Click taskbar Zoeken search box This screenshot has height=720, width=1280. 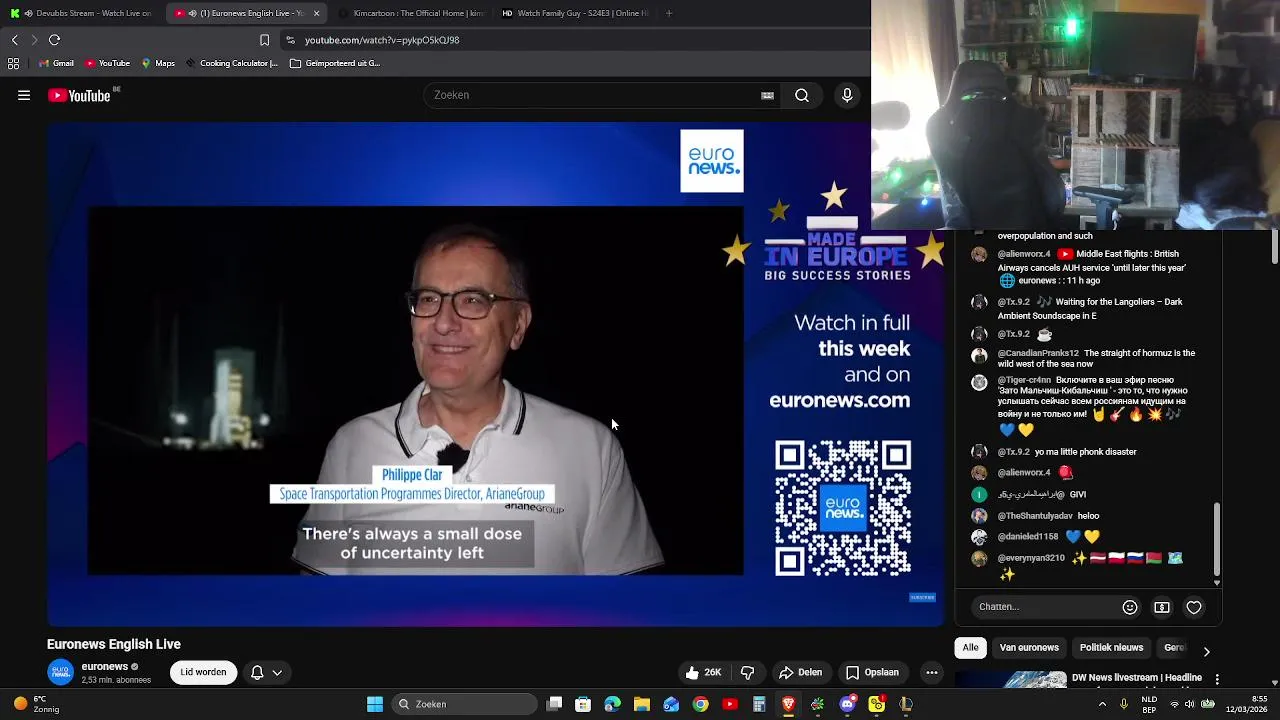click(x=464, y=704)
